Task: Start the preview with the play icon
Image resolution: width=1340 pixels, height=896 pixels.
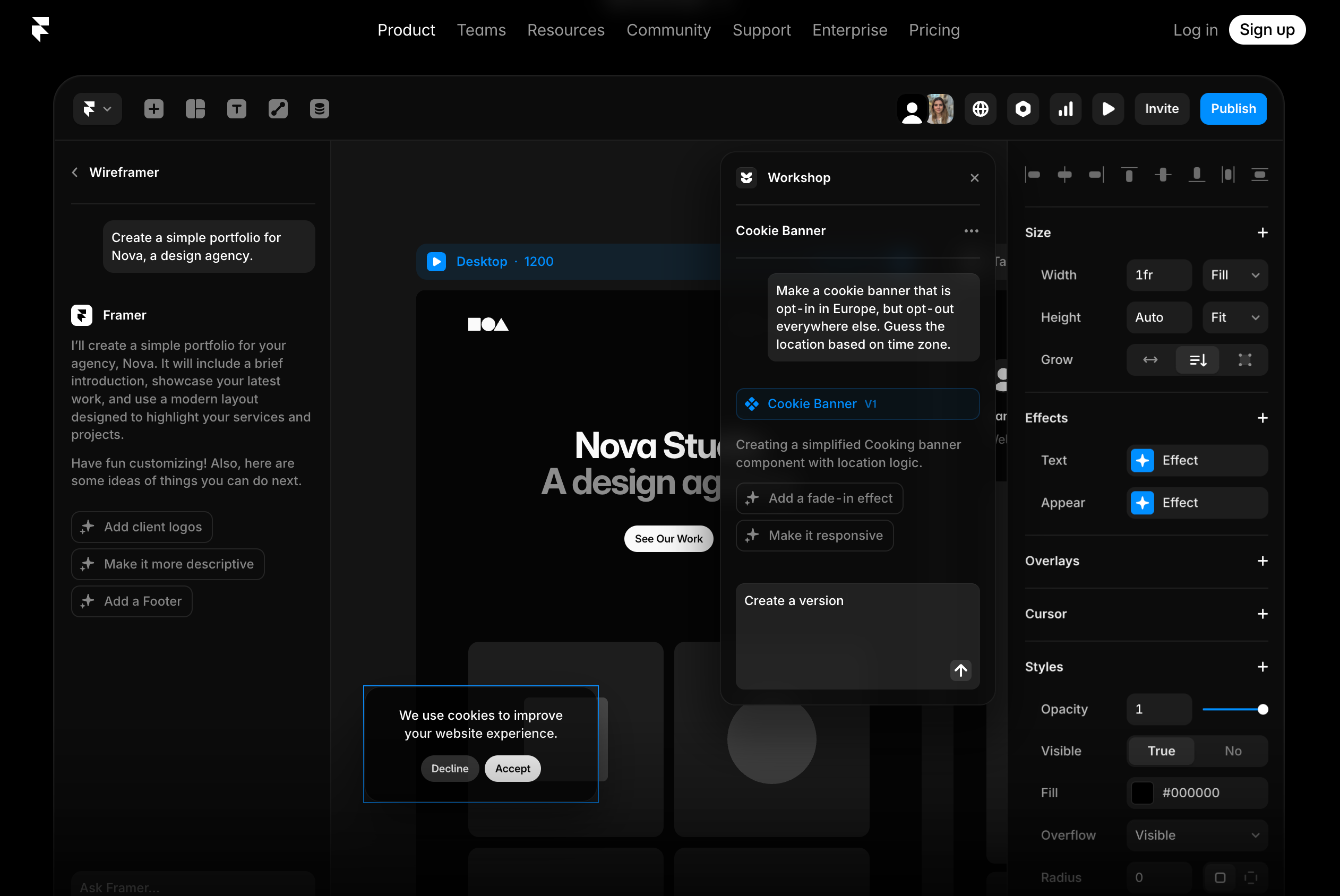Action: tap(1108, 109)
